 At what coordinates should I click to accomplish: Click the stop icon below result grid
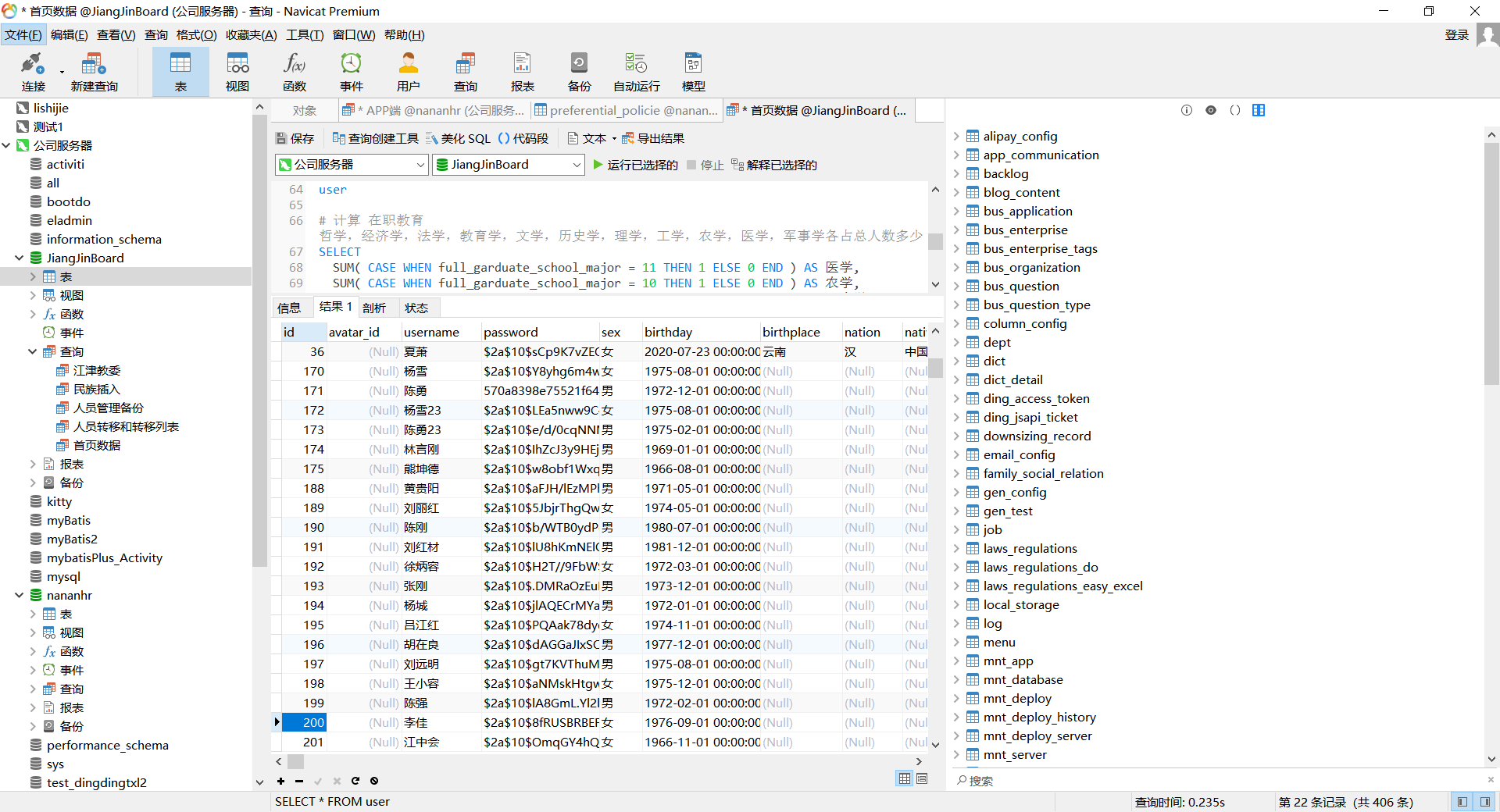(374, 781)
